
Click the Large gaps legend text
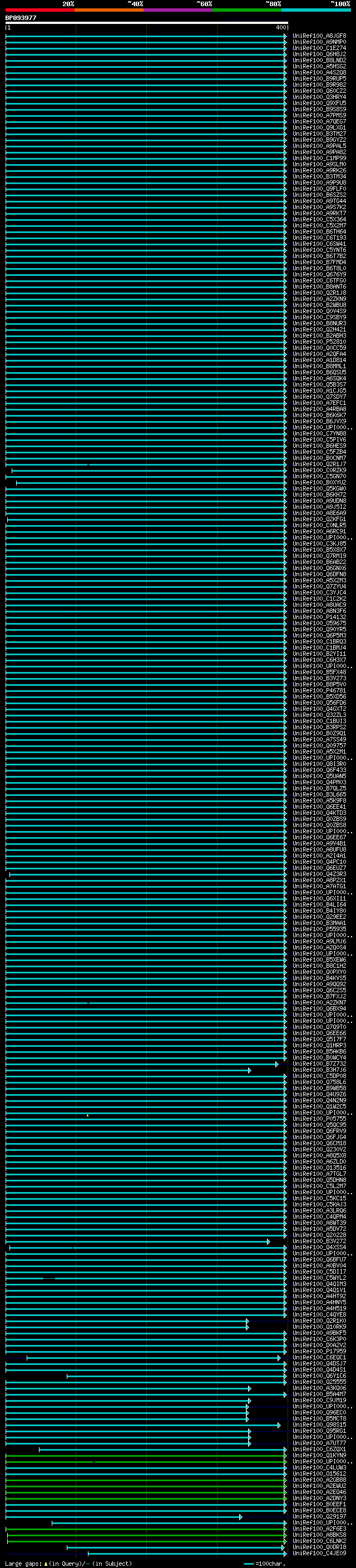[x=68, y=1563]
